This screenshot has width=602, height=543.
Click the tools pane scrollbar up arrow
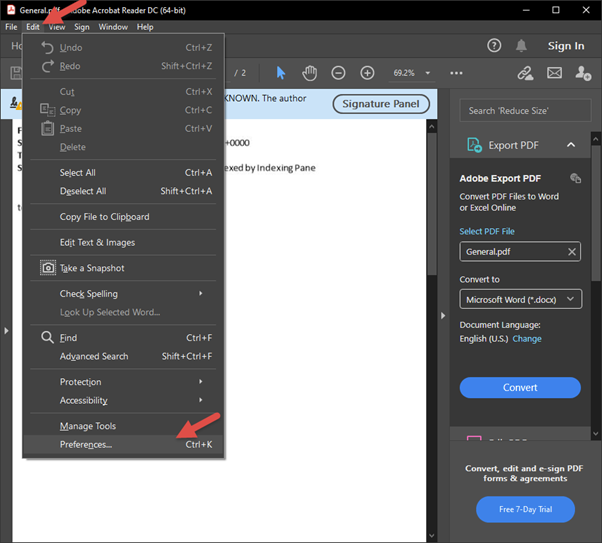(596, 138)
